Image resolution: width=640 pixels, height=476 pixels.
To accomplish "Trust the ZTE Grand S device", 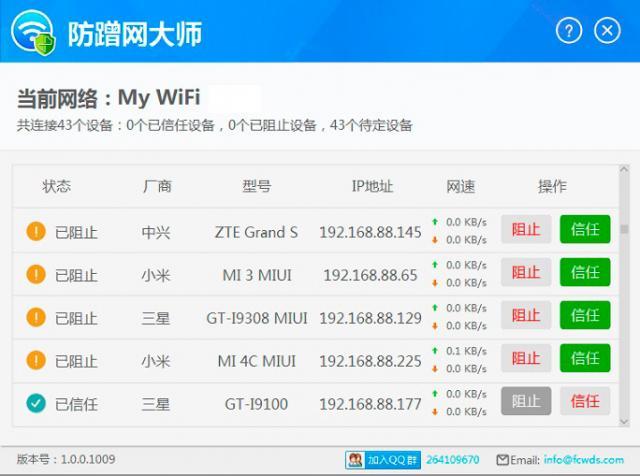I will click(x=585, y=229).
